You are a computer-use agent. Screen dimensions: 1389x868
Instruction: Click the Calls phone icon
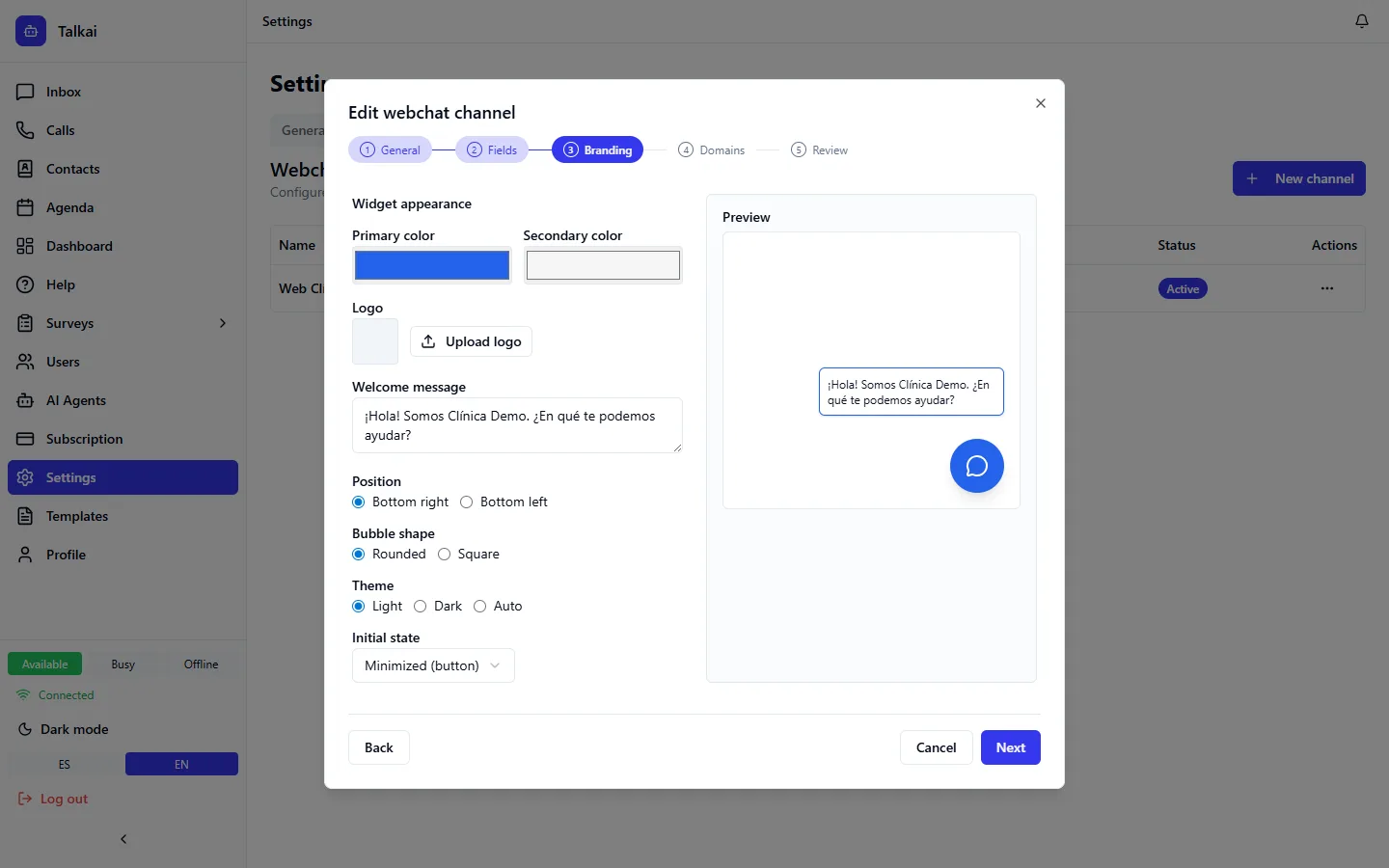(25, 130)
